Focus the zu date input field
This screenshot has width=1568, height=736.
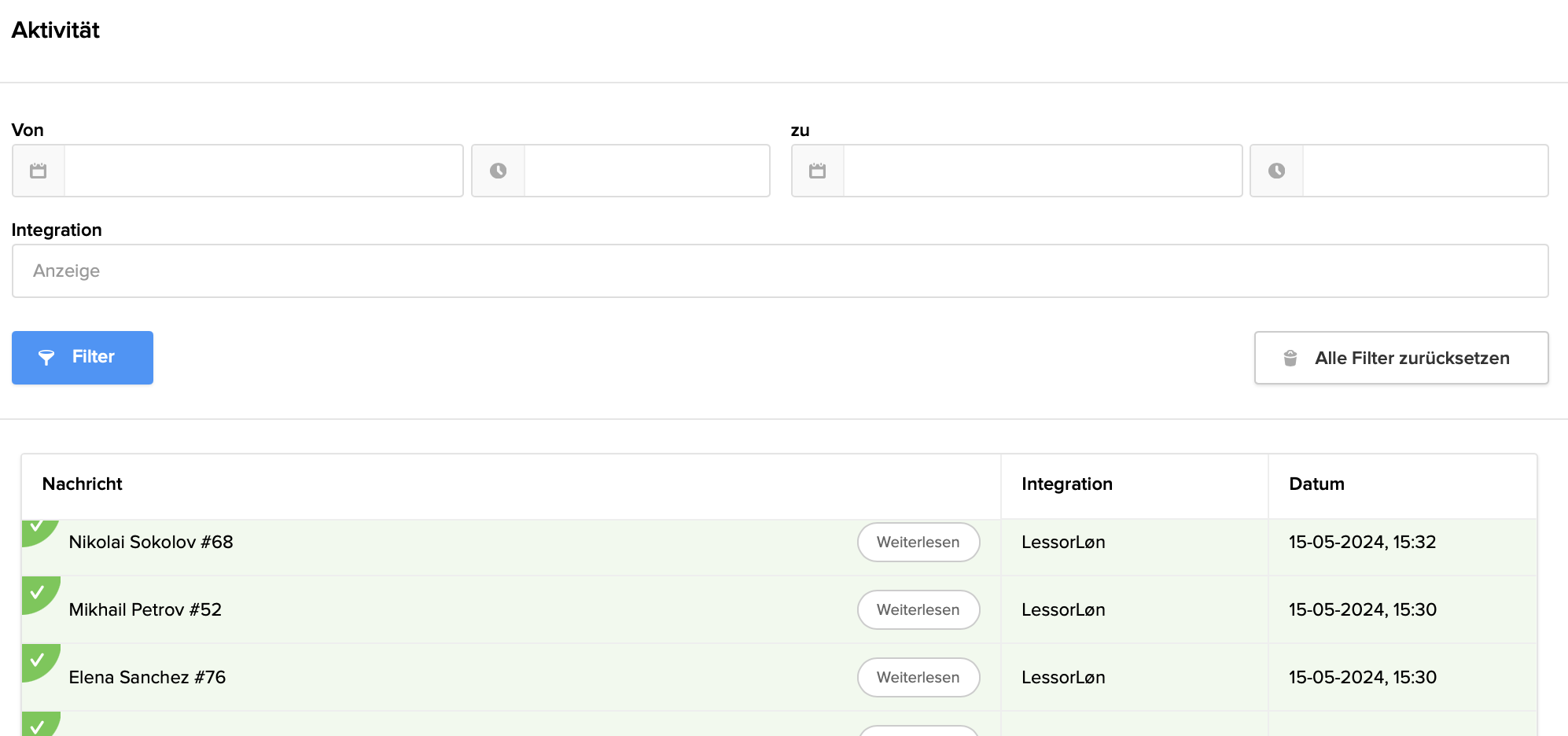pos(1042,171)
